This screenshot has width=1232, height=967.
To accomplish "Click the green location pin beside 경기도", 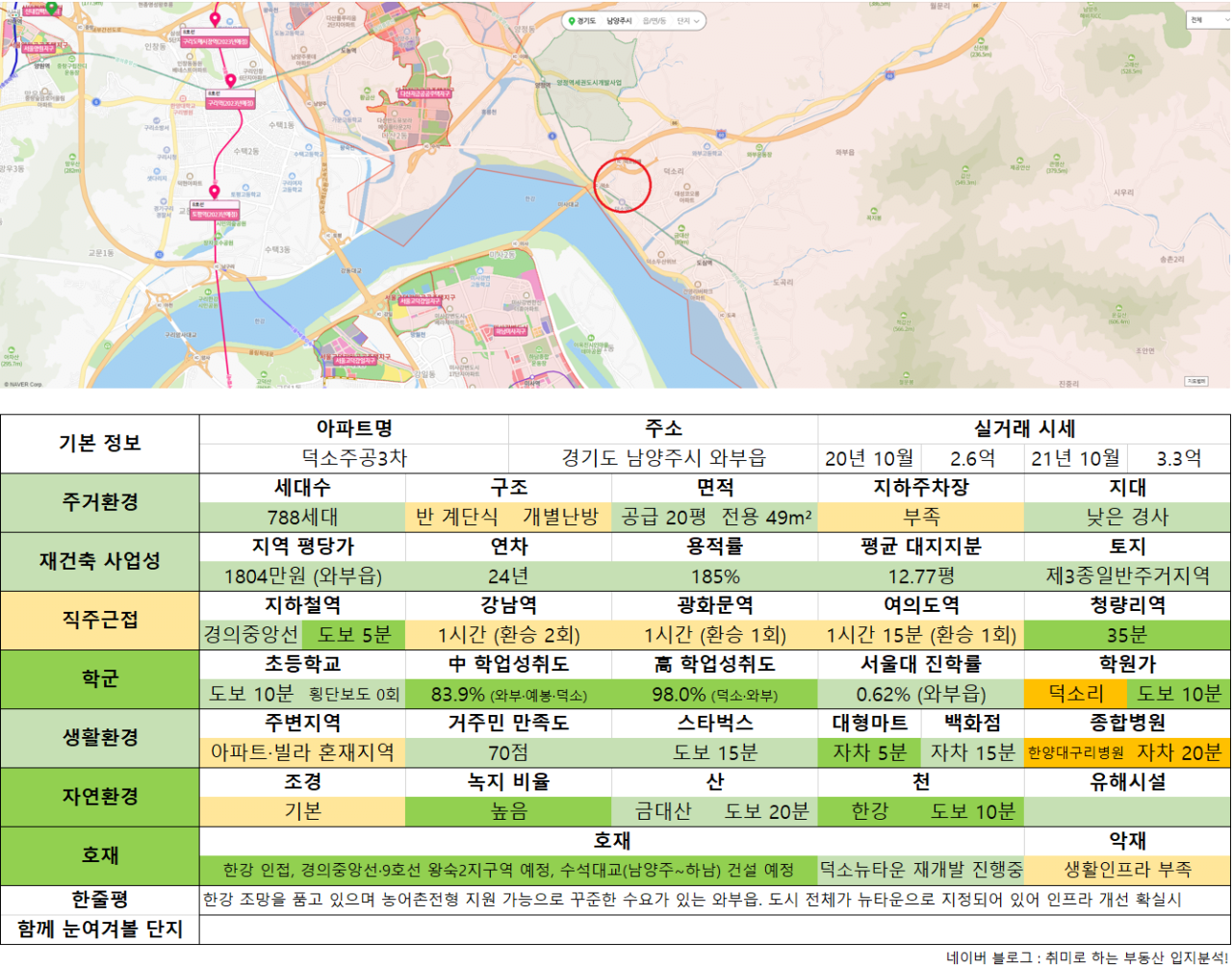I will pyautogui.click(x=571, y=20).
